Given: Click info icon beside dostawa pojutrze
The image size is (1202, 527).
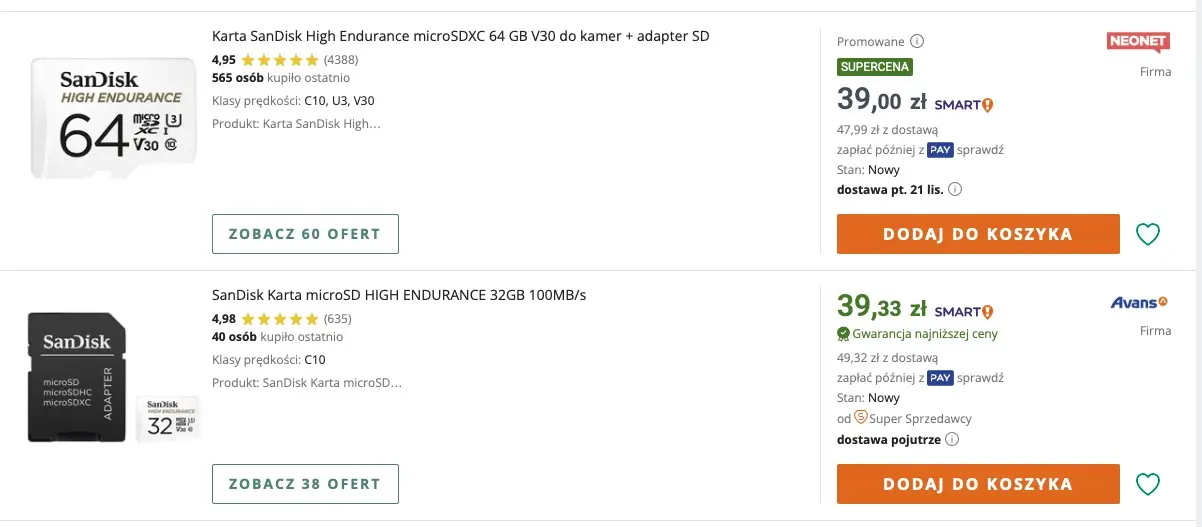Looking at the screenshot, I should click(952, 438).
